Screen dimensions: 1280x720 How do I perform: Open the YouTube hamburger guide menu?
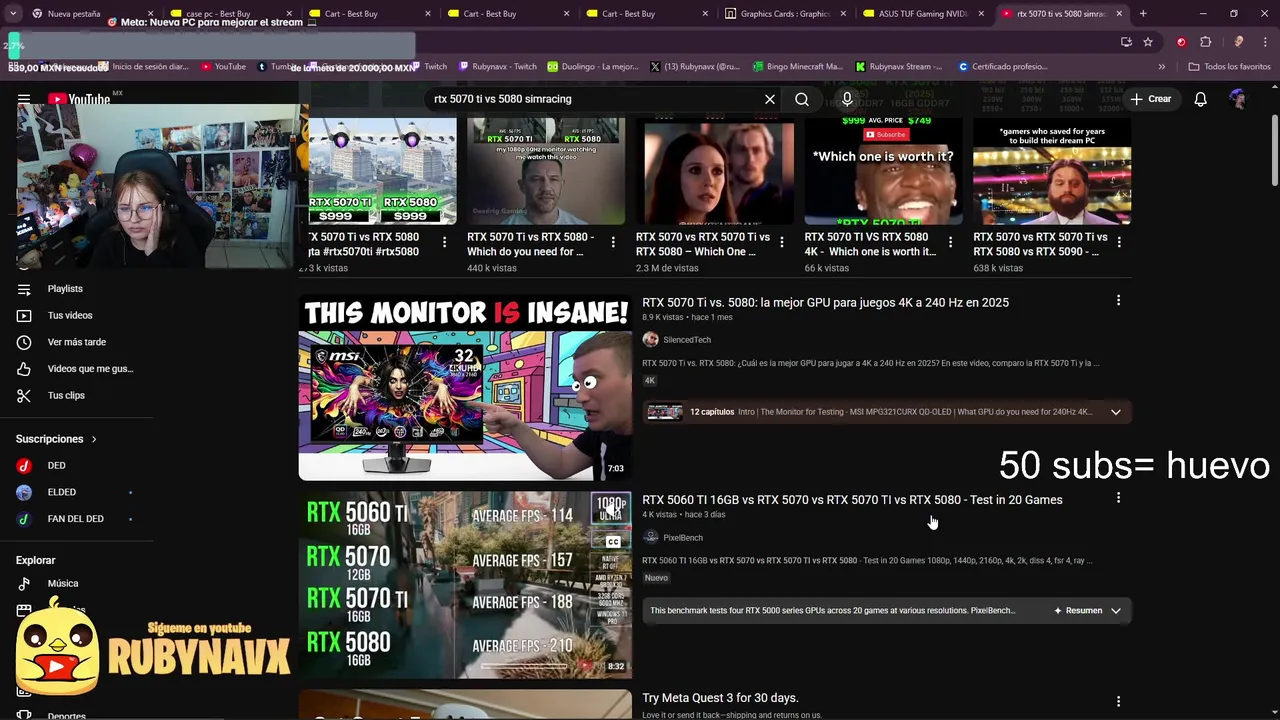click(24, 99)
